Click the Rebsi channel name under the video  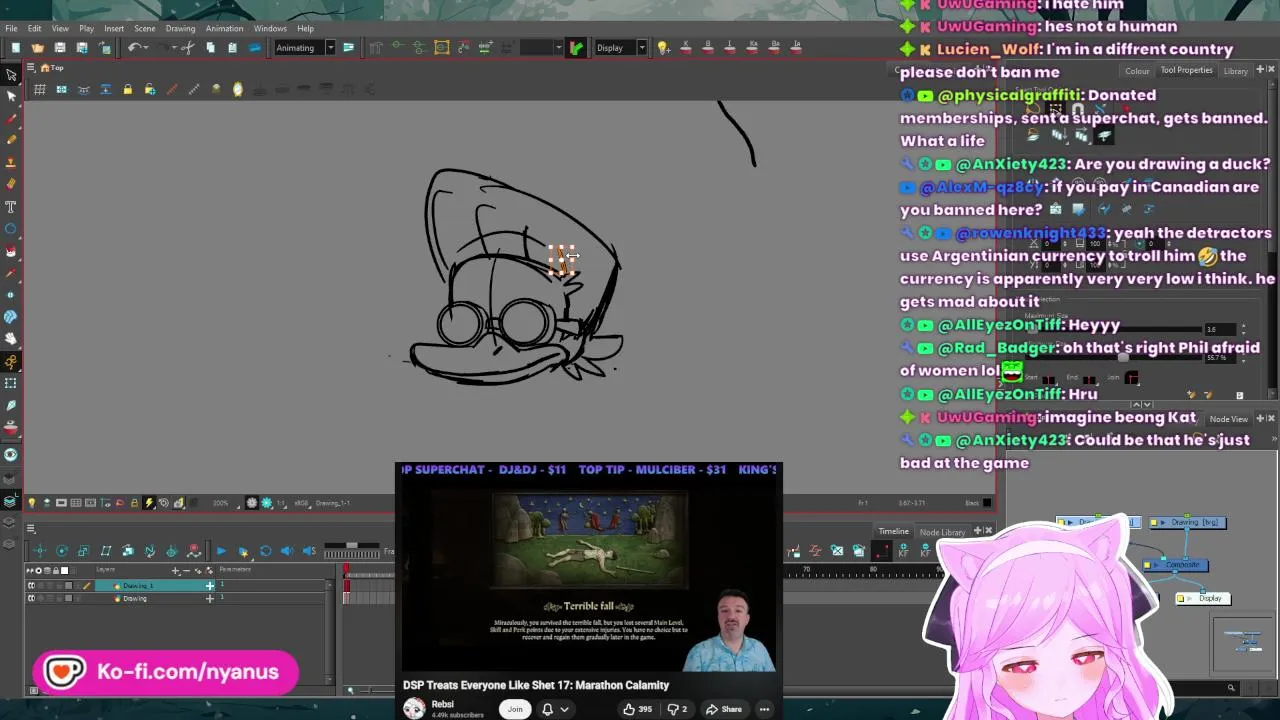pos(442,704)
